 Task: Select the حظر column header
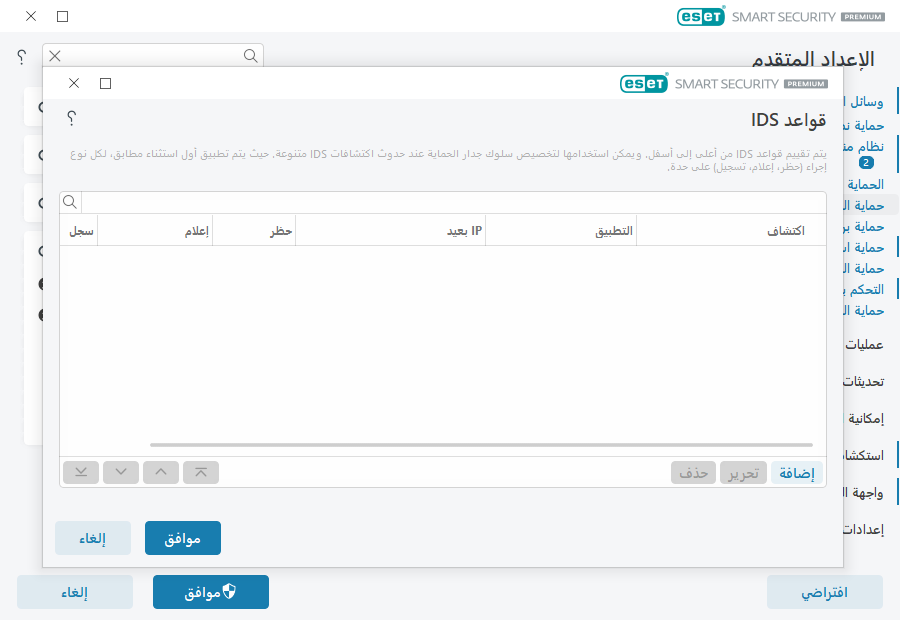click(281, 230)
